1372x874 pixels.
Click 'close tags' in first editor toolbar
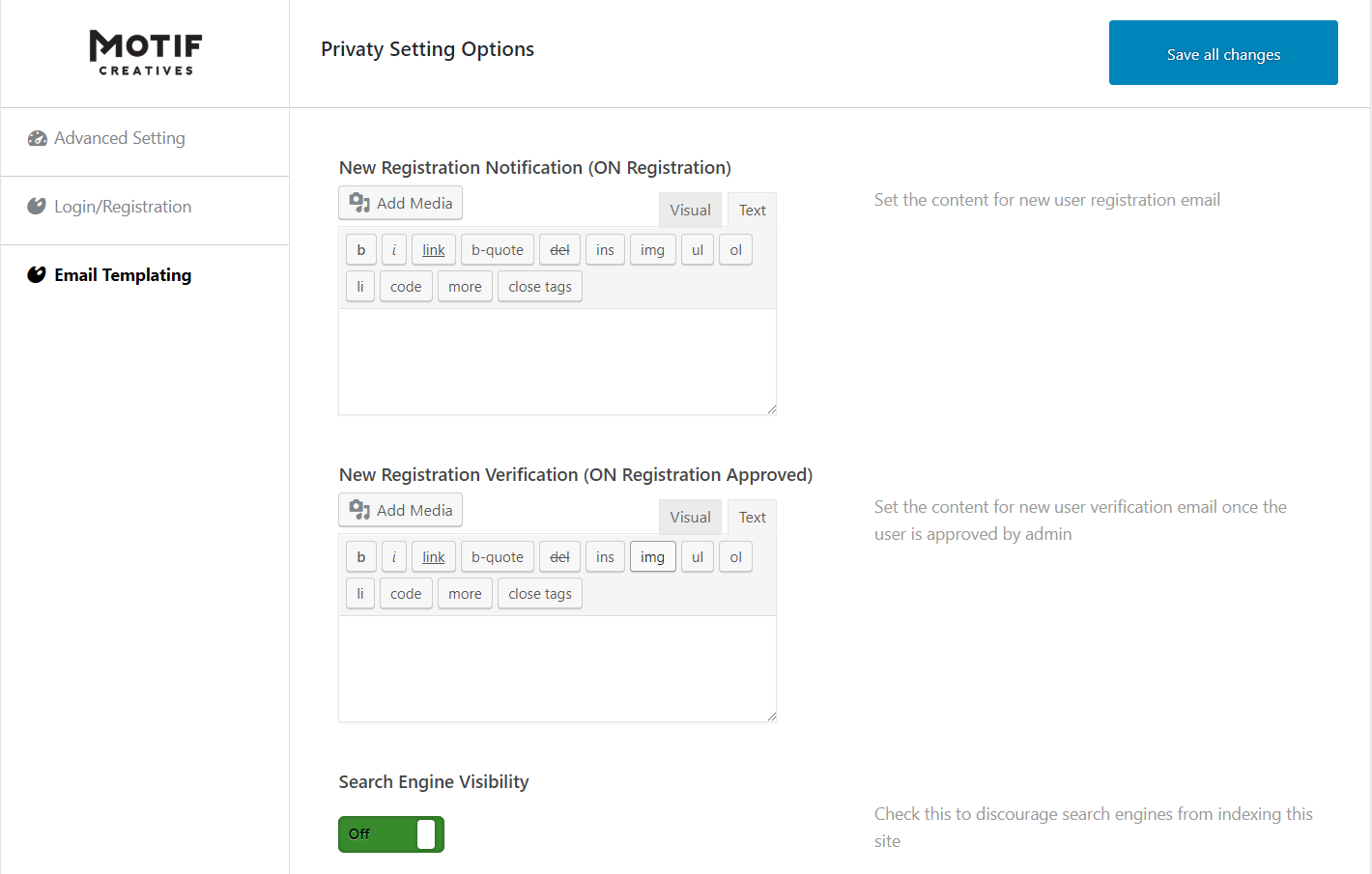(540, 287)
